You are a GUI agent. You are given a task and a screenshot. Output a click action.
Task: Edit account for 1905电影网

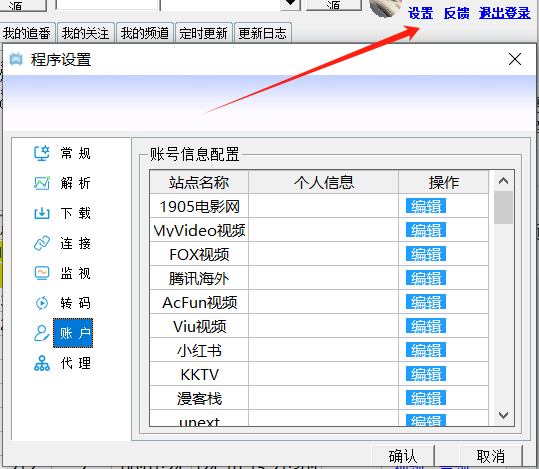pyautogui.click(x=426, y=206)
